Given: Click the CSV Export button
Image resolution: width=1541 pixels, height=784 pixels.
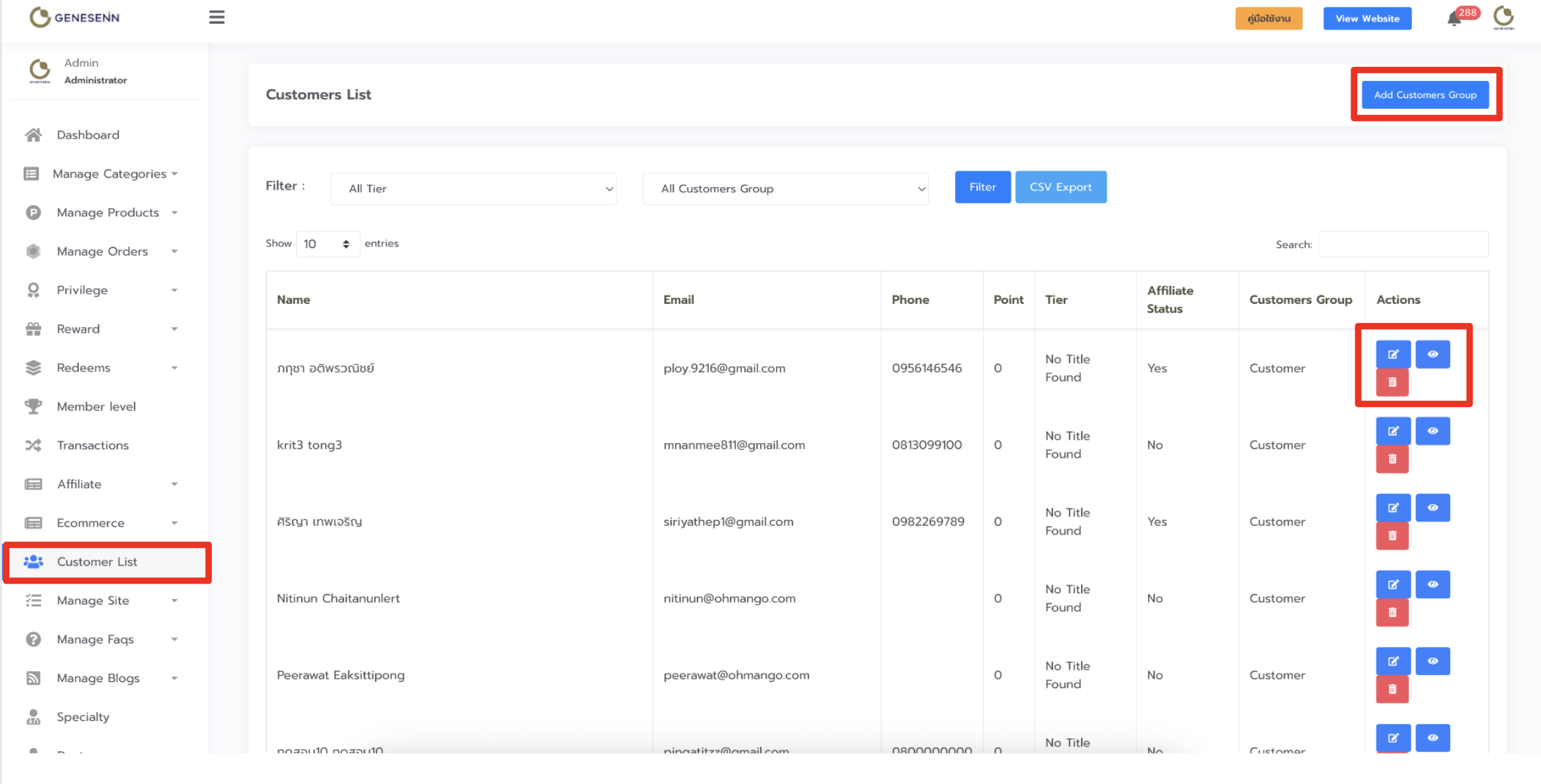Looking at the screenshot, I should coord(1060,188).
